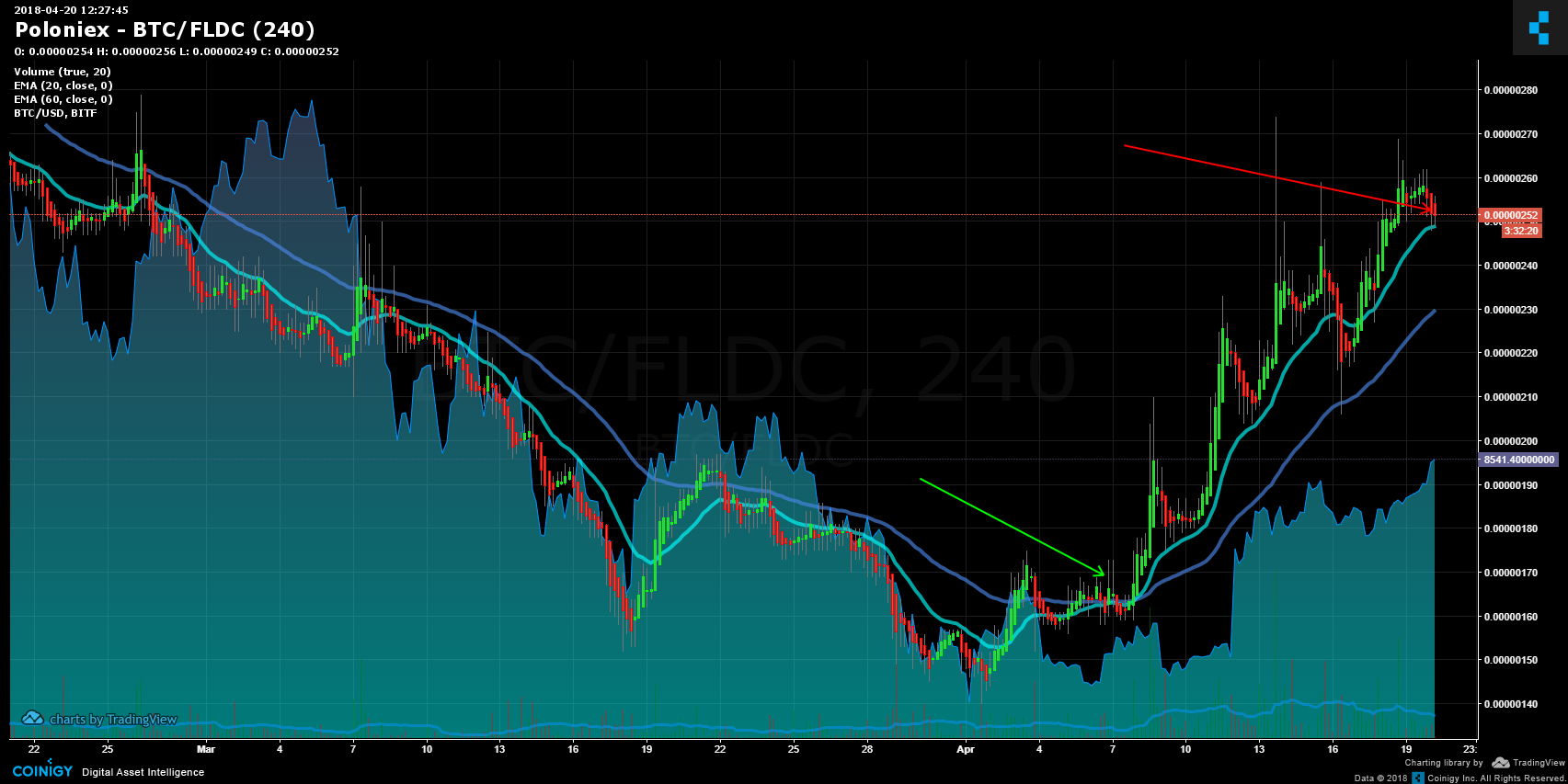1568x784 pixels.
Task: Select the 'Volume (true, 20)' indicator label
Action: point(63,72)
